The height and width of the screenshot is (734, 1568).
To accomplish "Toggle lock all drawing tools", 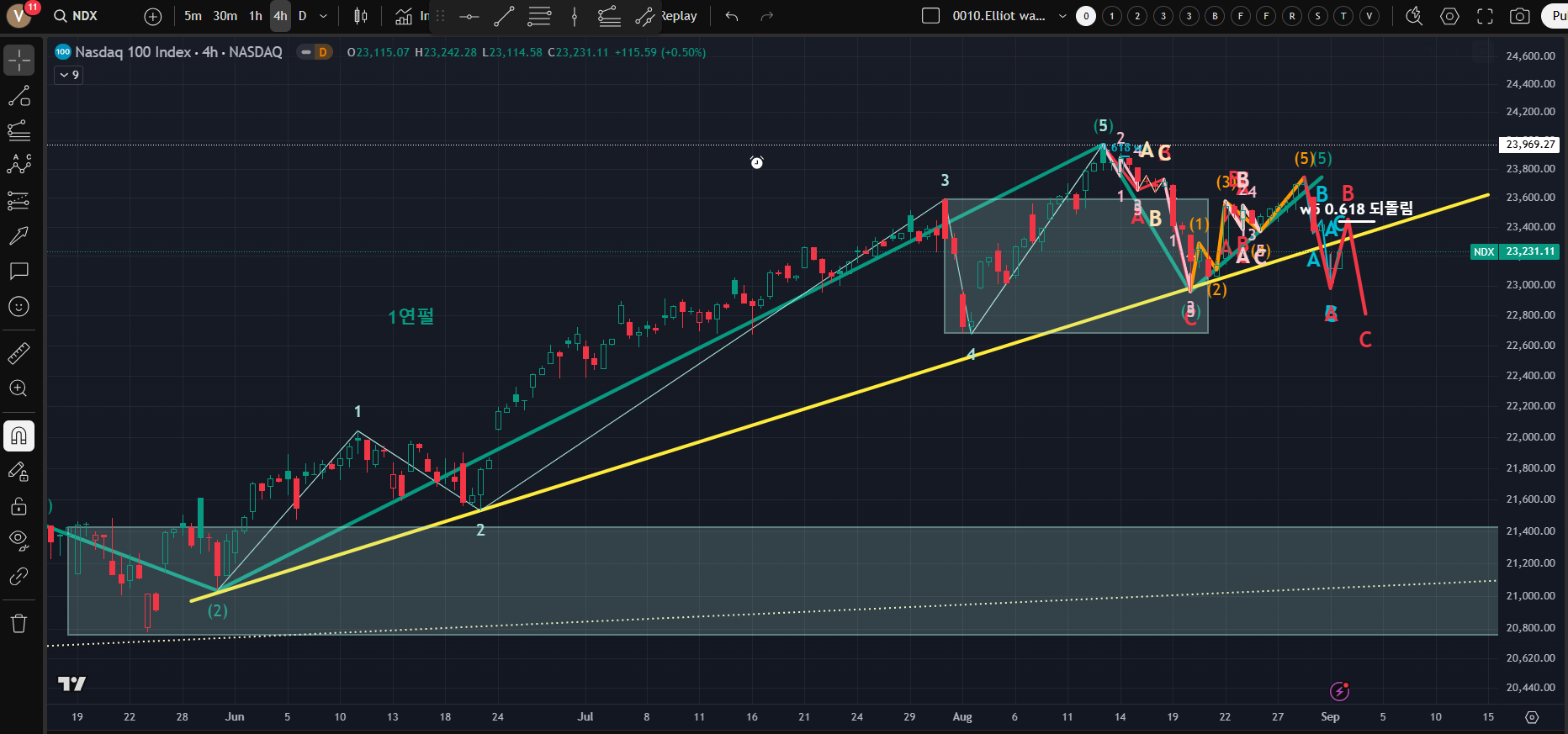I will 19,506.
